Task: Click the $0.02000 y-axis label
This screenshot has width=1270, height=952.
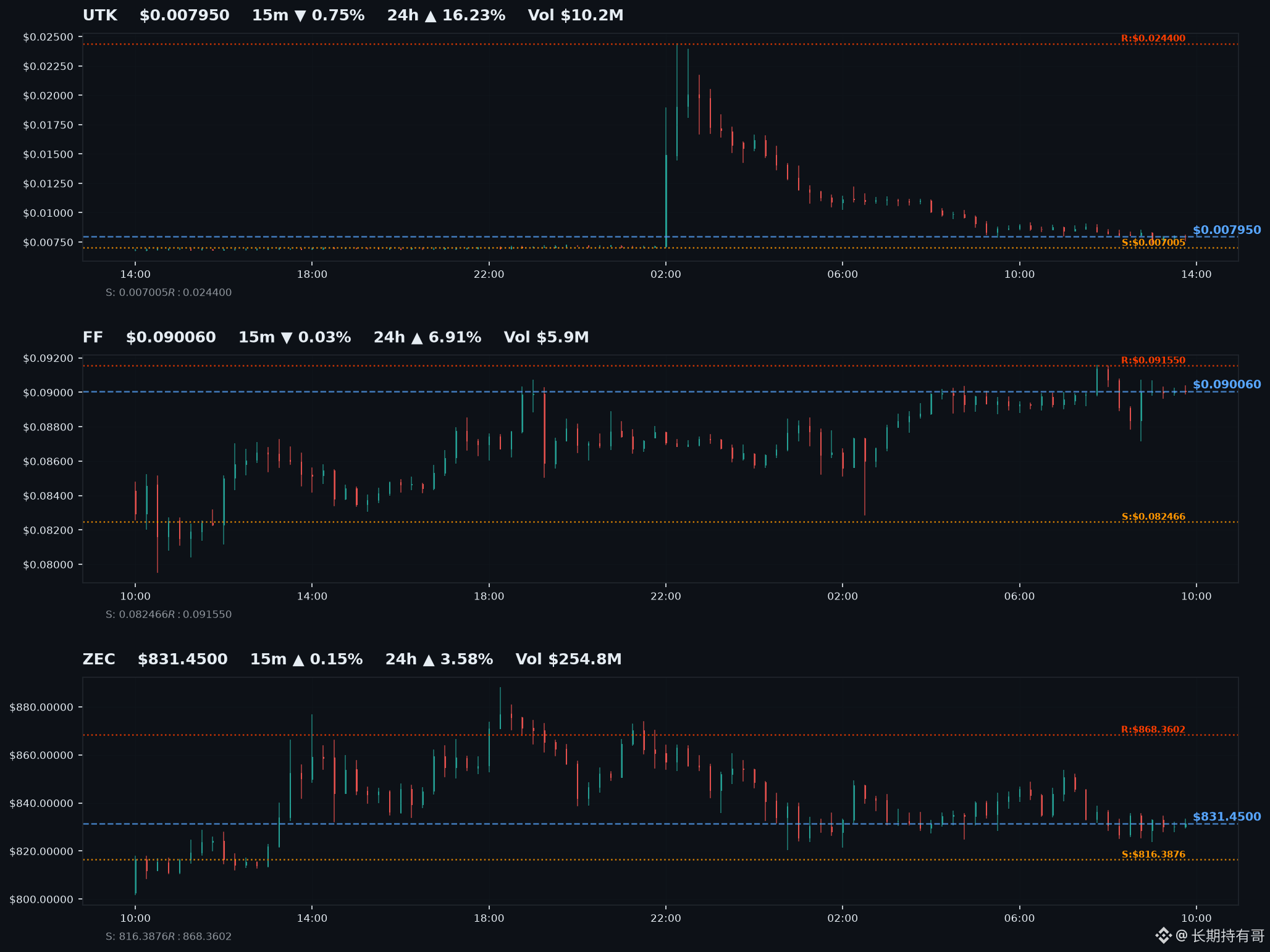Action: [x=48, y=96]
